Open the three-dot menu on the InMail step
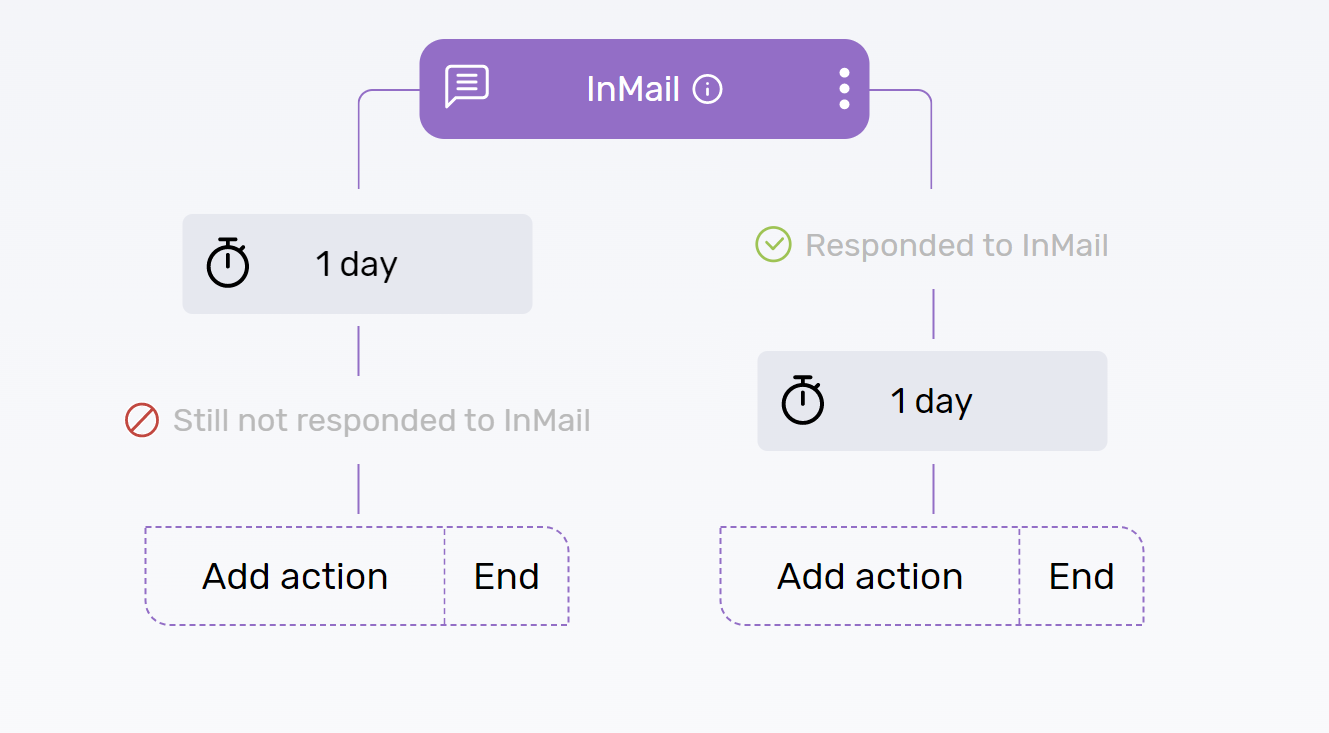This screenshot has height=733, width=1329. coord(842,89)
